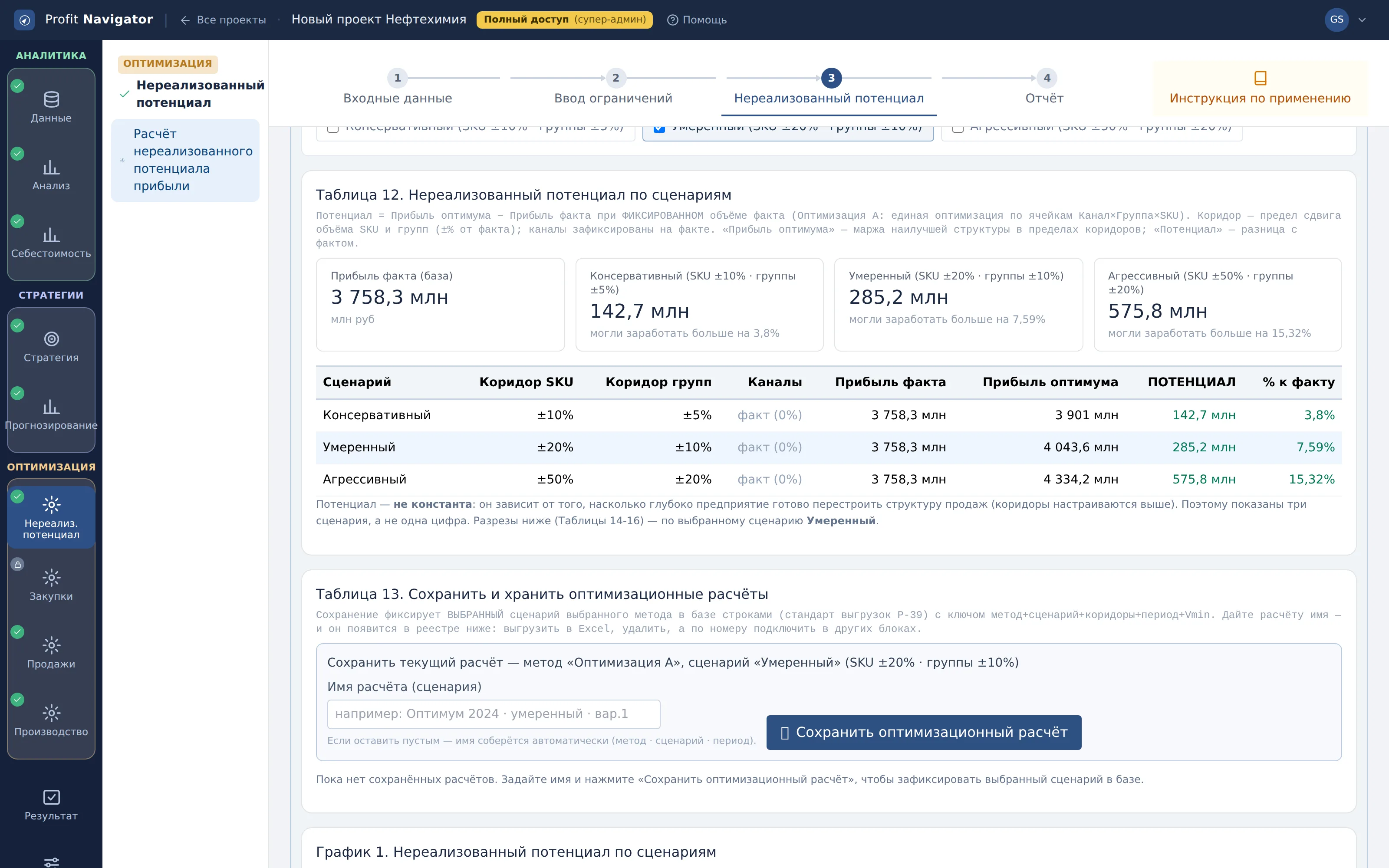The image size is (1389, 868).
Task: Click the GS user avatar
Action: click(x=1336, y=20)
